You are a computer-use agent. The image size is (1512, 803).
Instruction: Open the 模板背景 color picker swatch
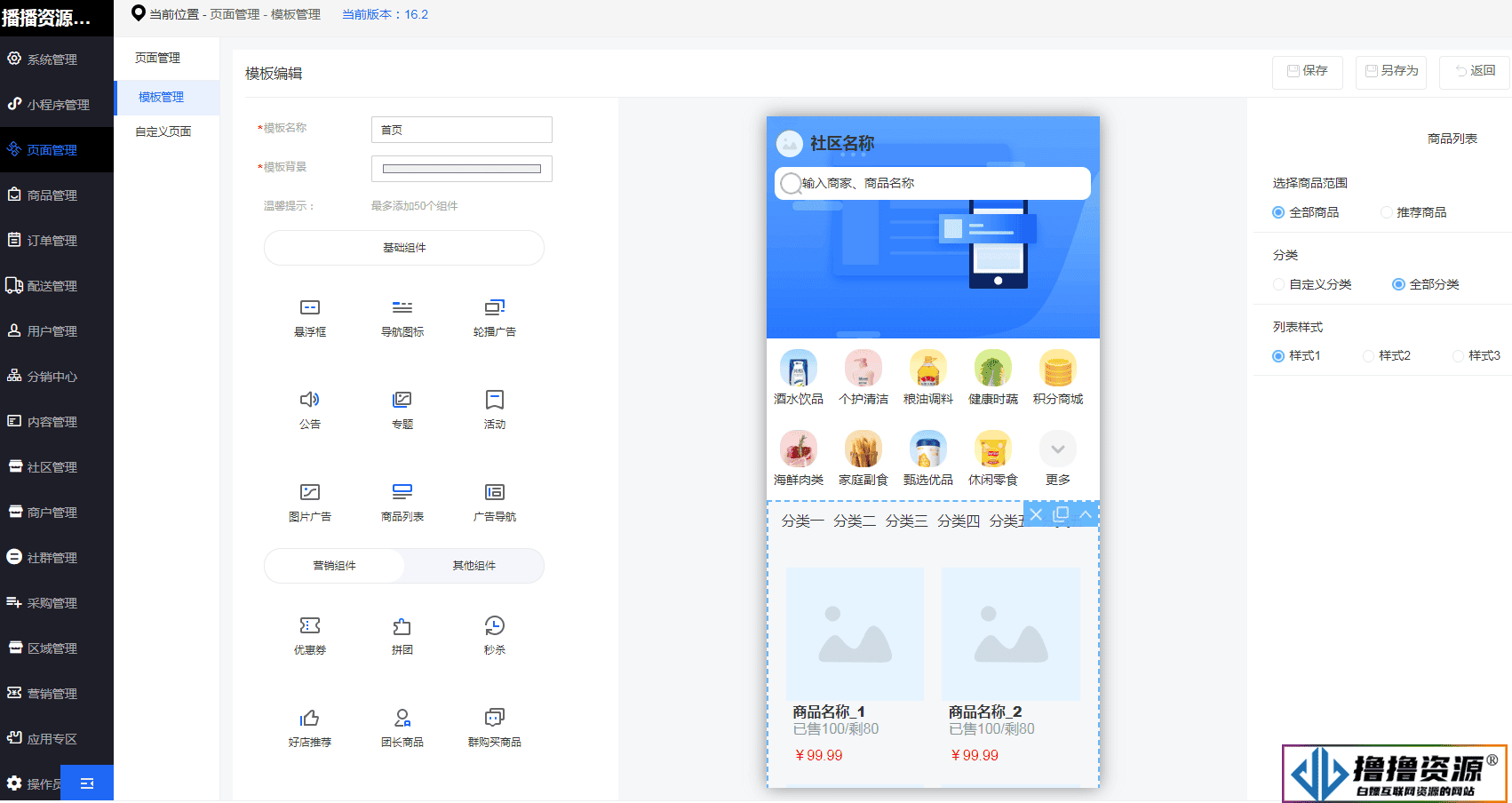tap(462, 169)
